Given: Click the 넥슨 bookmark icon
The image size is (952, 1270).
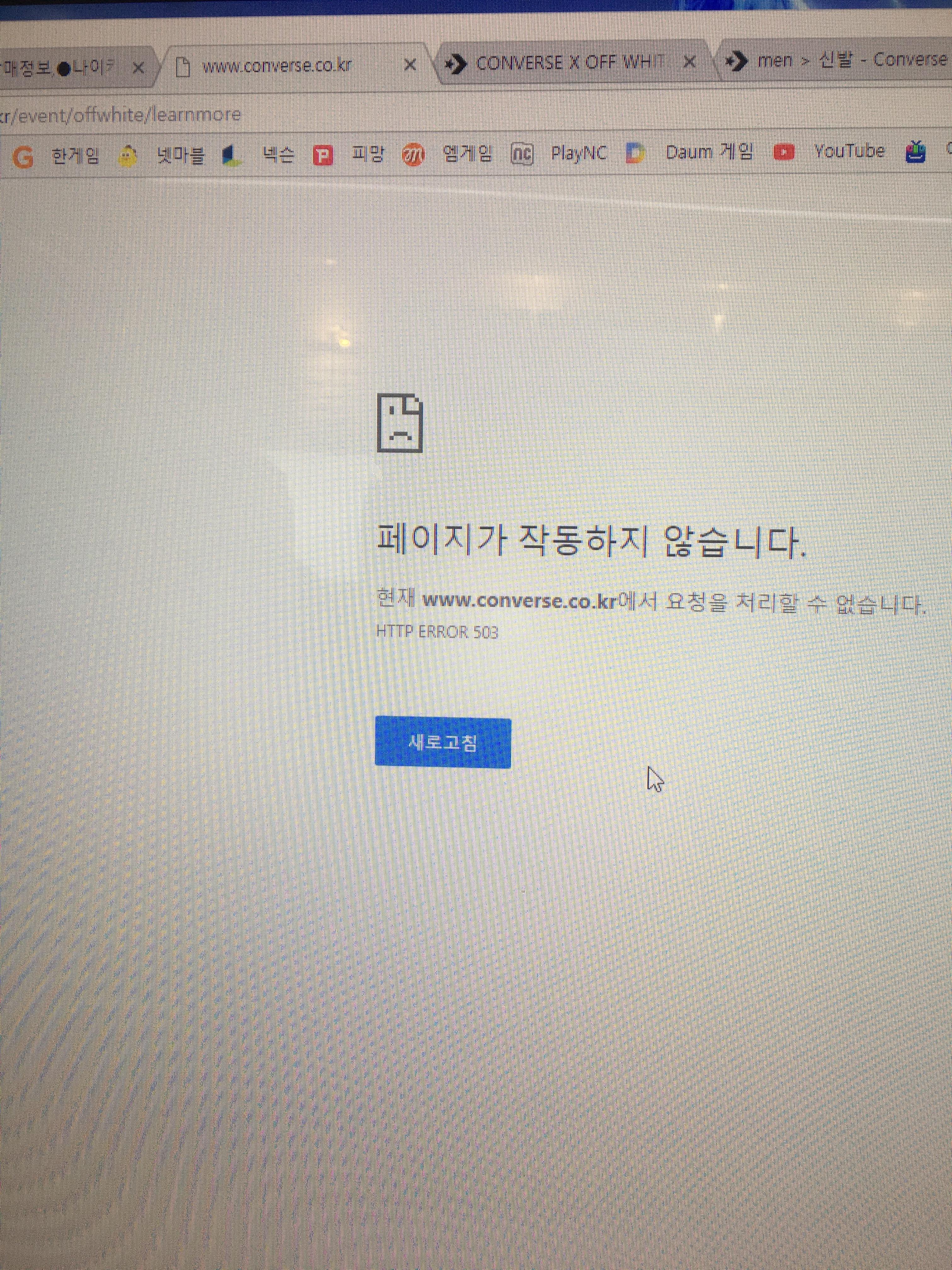Looking at the screenshot, I should pyautogui.click(x=231, y=155).
